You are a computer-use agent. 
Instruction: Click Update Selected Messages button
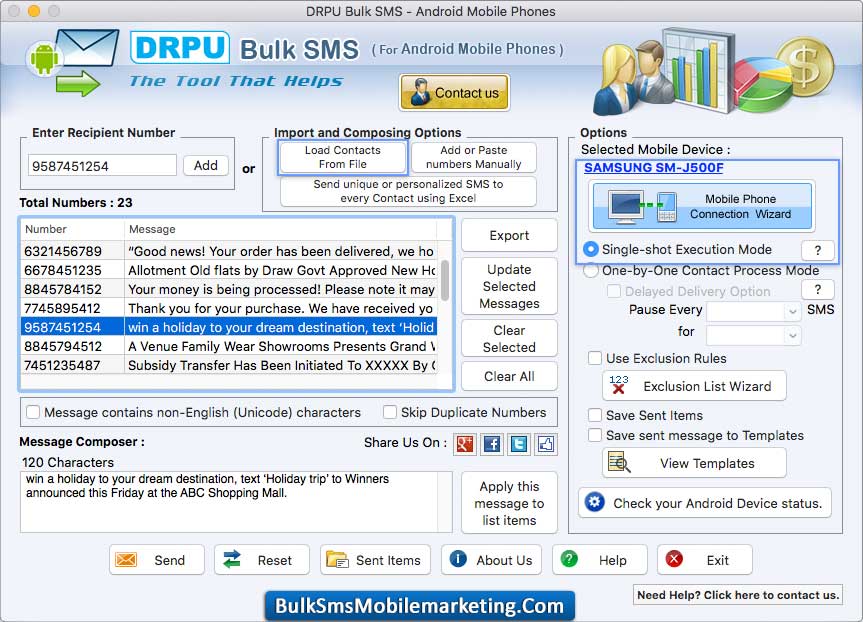coord(509,286)
